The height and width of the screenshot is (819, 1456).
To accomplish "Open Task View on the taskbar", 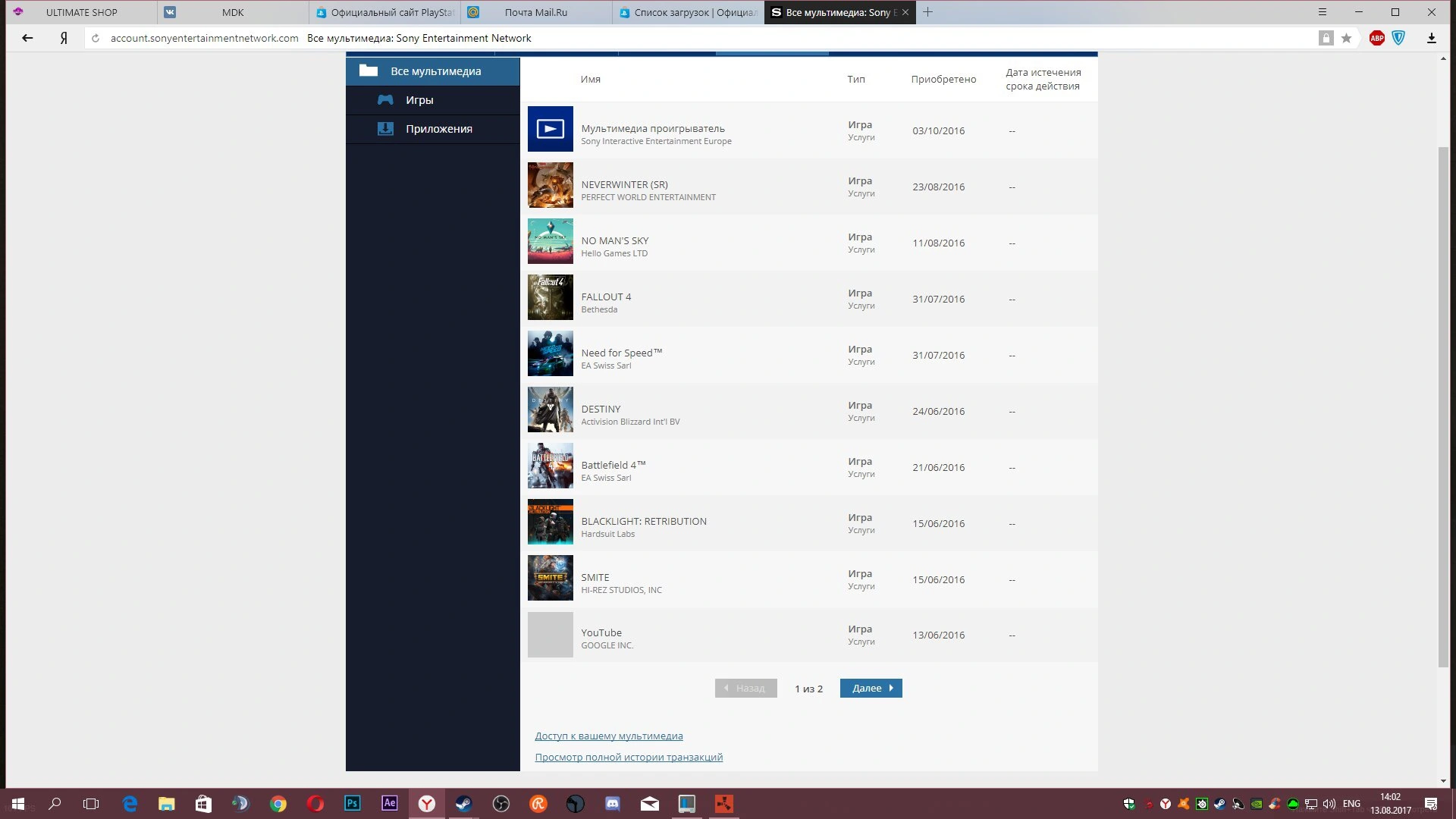I will 91,804.
